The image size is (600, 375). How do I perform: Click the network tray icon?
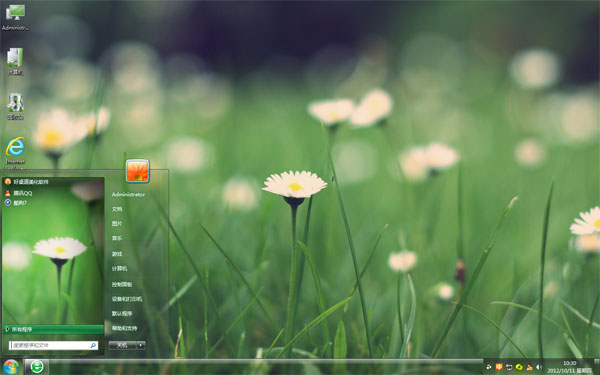[509, 367]
